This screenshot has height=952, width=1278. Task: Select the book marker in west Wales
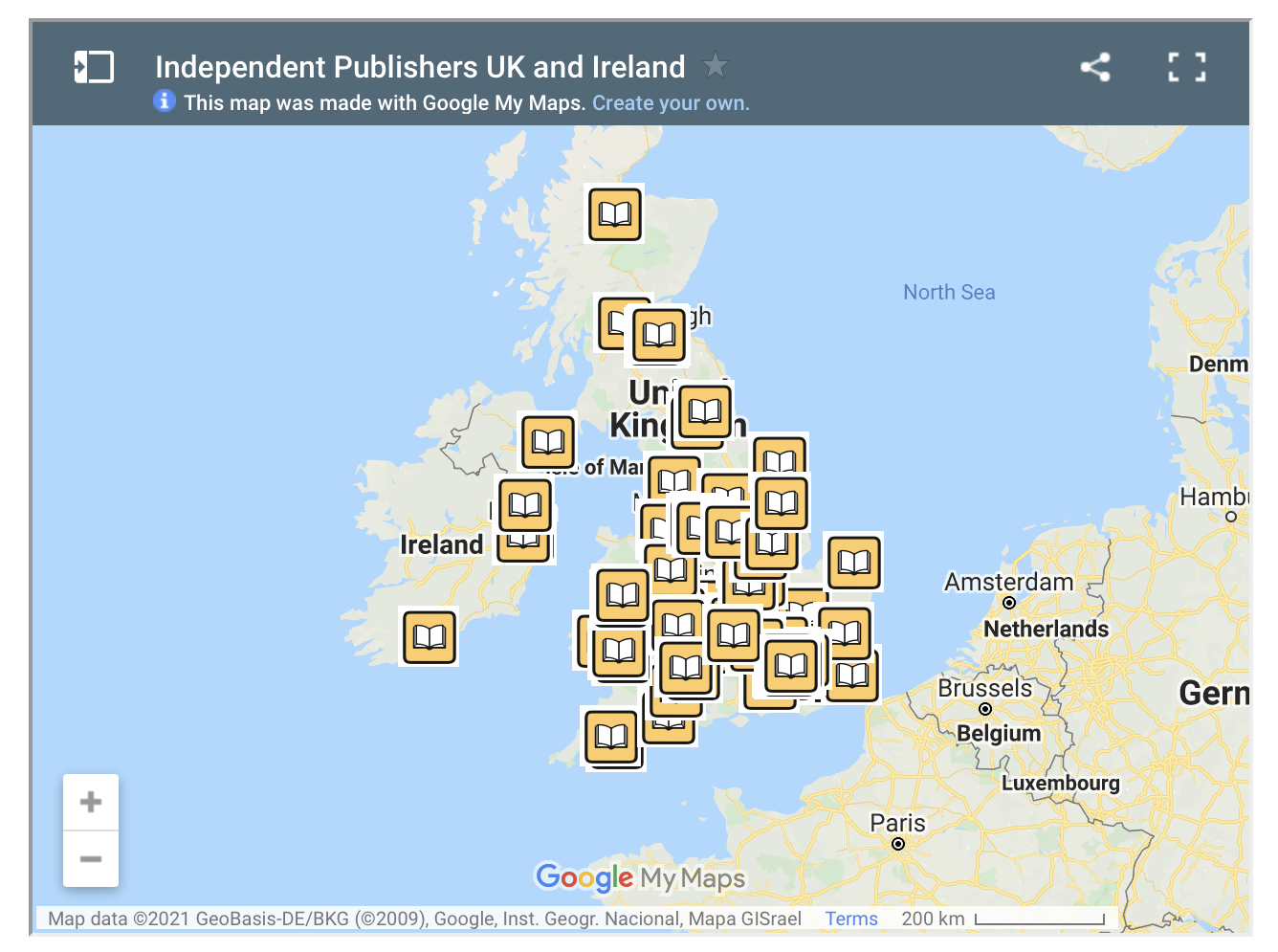[x=623, y=594]
